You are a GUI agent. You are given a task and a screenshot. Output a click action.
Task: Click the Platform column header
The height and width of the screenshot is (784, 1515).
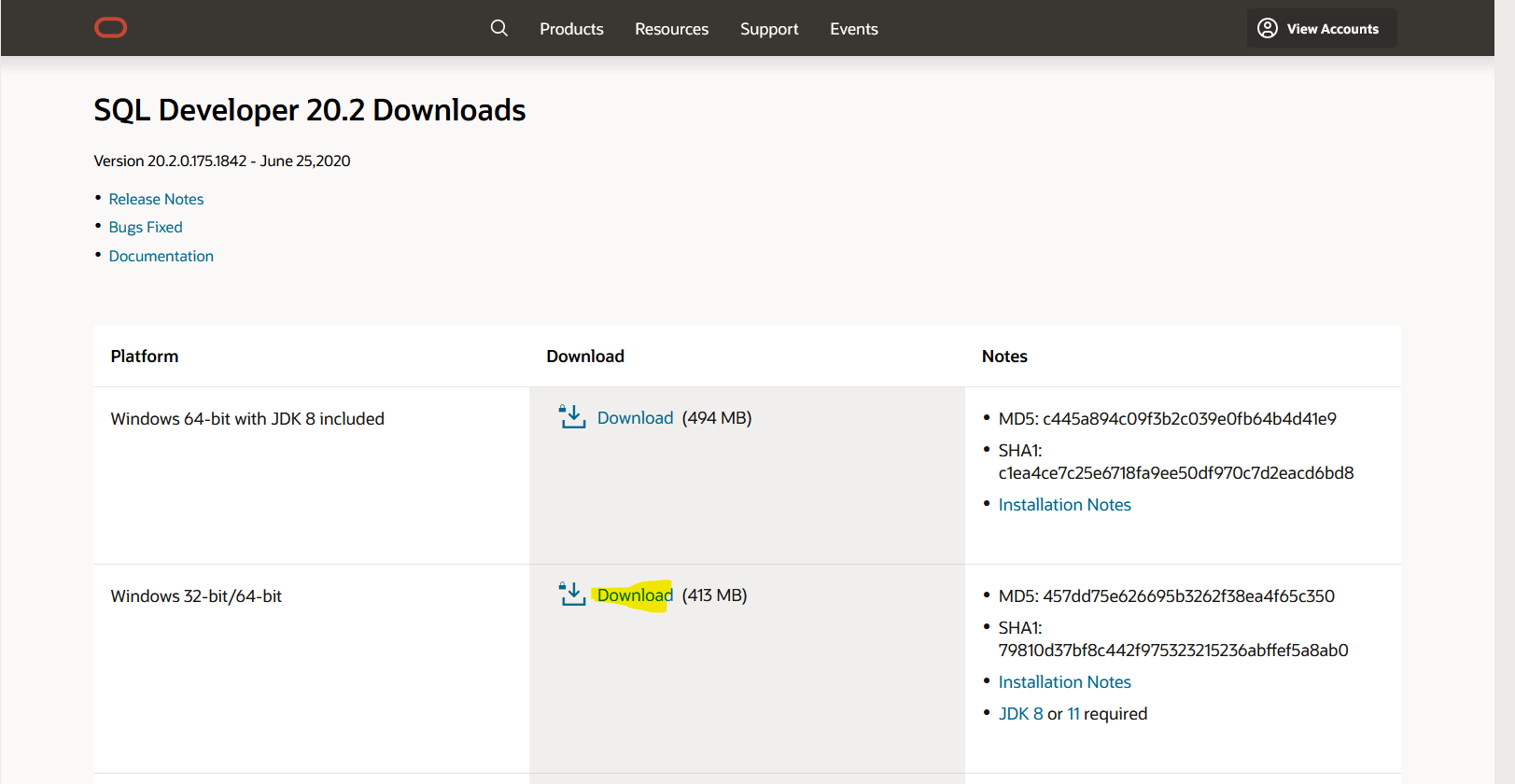click(145, 357)
